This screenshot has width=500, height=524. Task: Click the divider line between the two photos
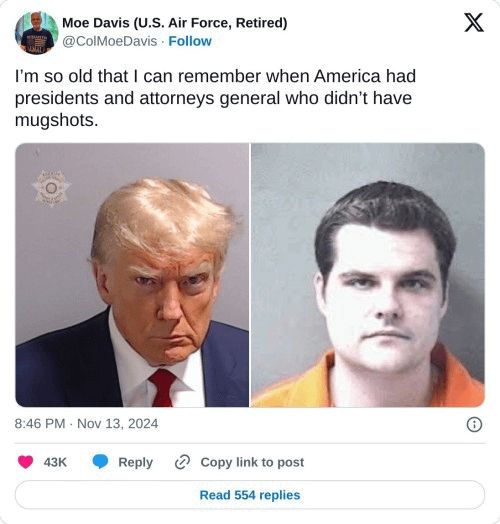250,275
